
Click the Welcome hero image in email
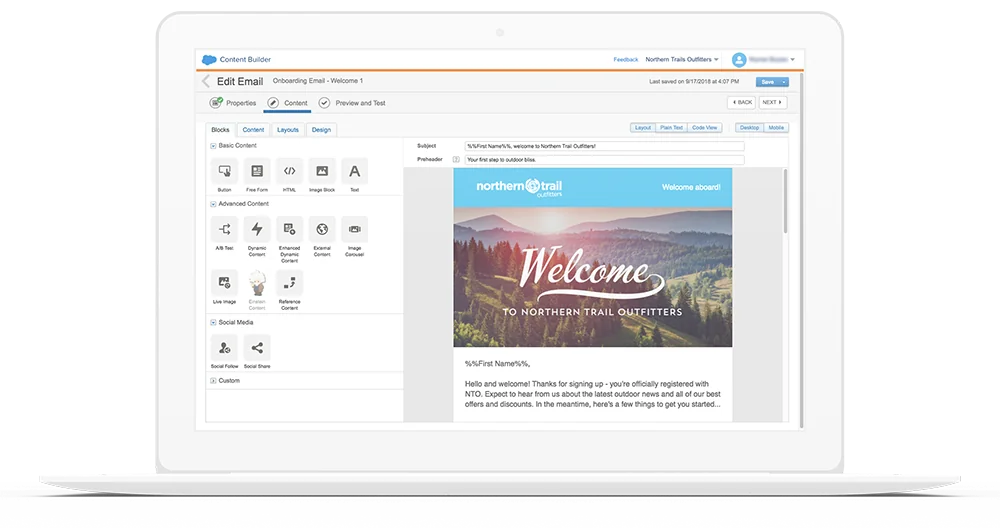coord(592,277)
